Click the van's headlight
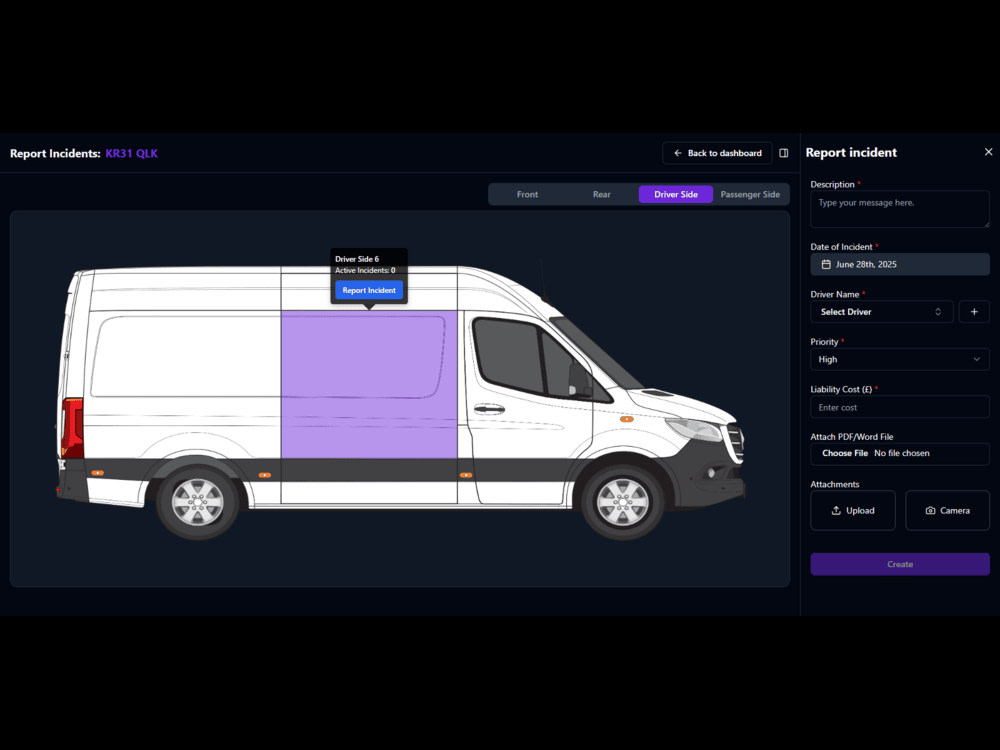The height and width of the screenshot is (750, 1000). 695,429
